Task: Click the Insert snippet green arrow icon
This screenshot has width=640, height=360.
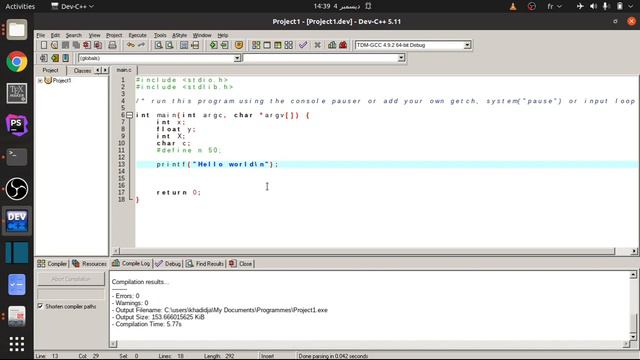Action: [213, 45]
